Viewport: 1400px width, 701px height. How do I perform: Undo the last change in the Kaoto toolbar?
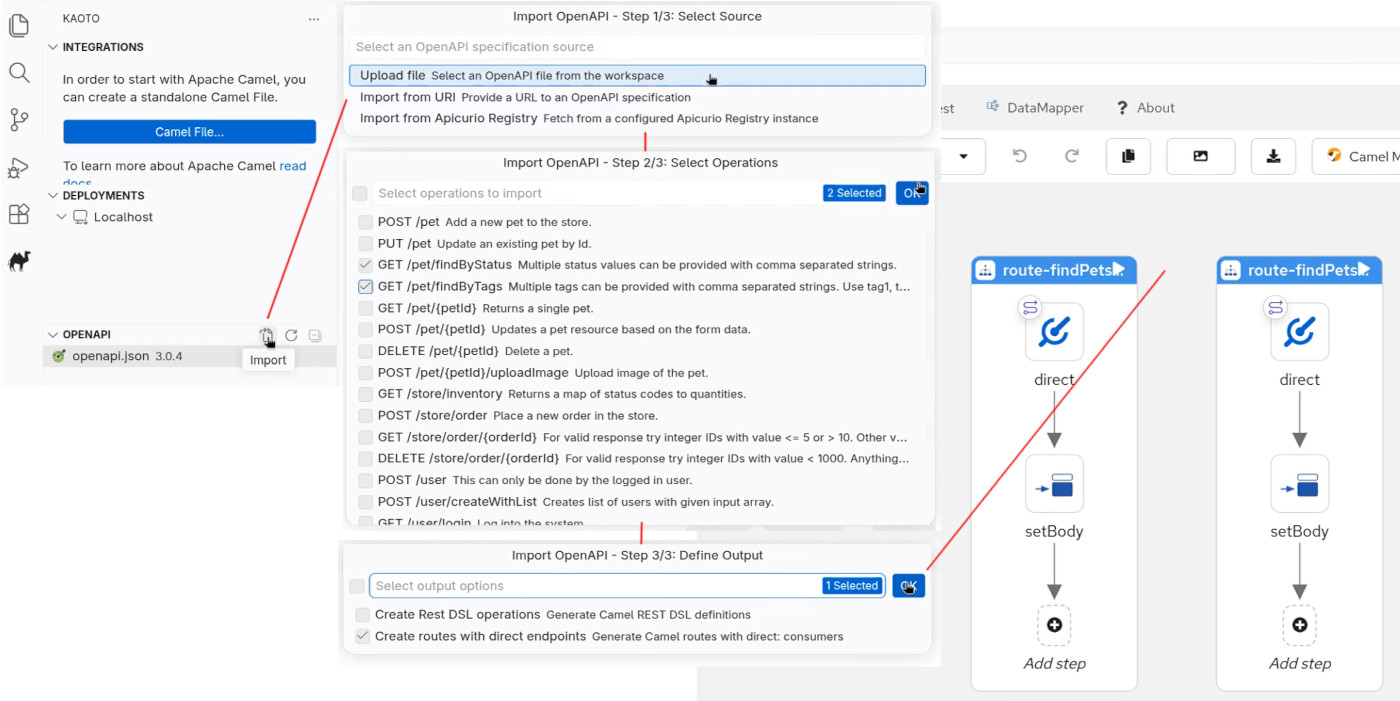(x=1019, y=156)
